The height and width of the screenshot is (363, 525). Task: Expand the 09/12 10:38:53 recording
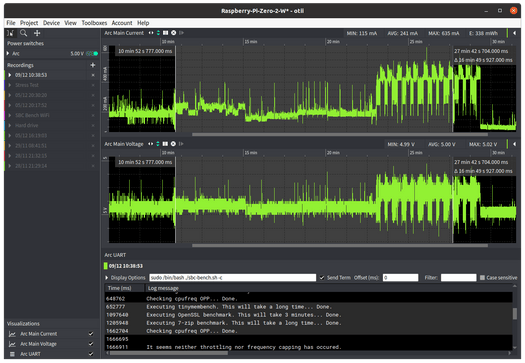point(10,75)
